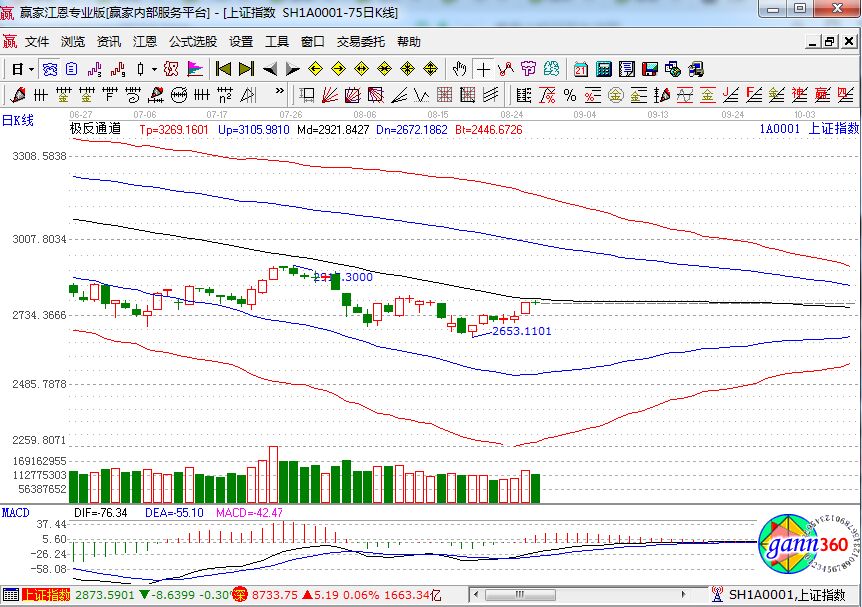
Task: Open the calculator icon in toolbar
Action: [604, 69]
